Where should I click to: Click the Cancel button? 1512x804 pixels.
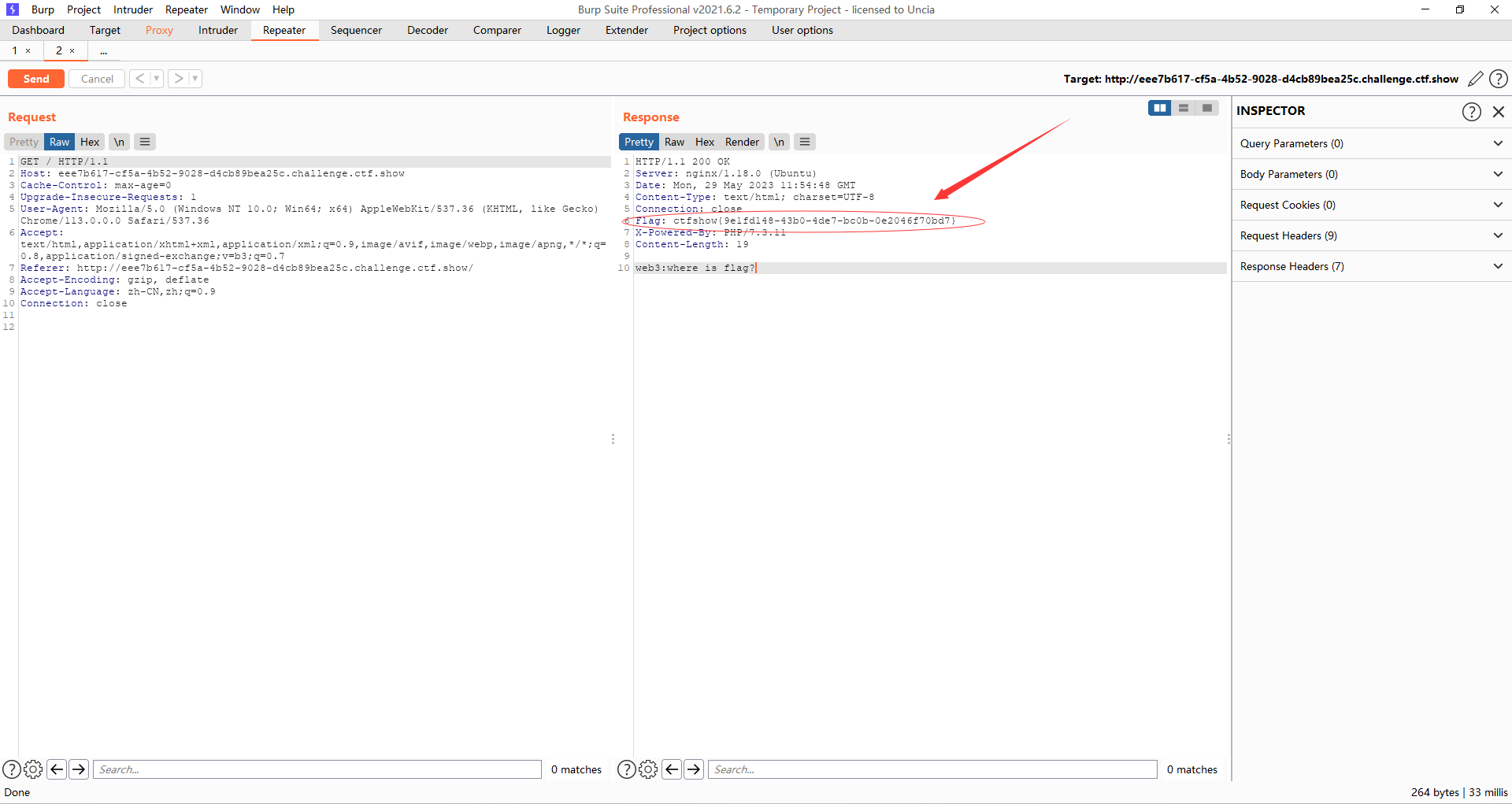97,79
